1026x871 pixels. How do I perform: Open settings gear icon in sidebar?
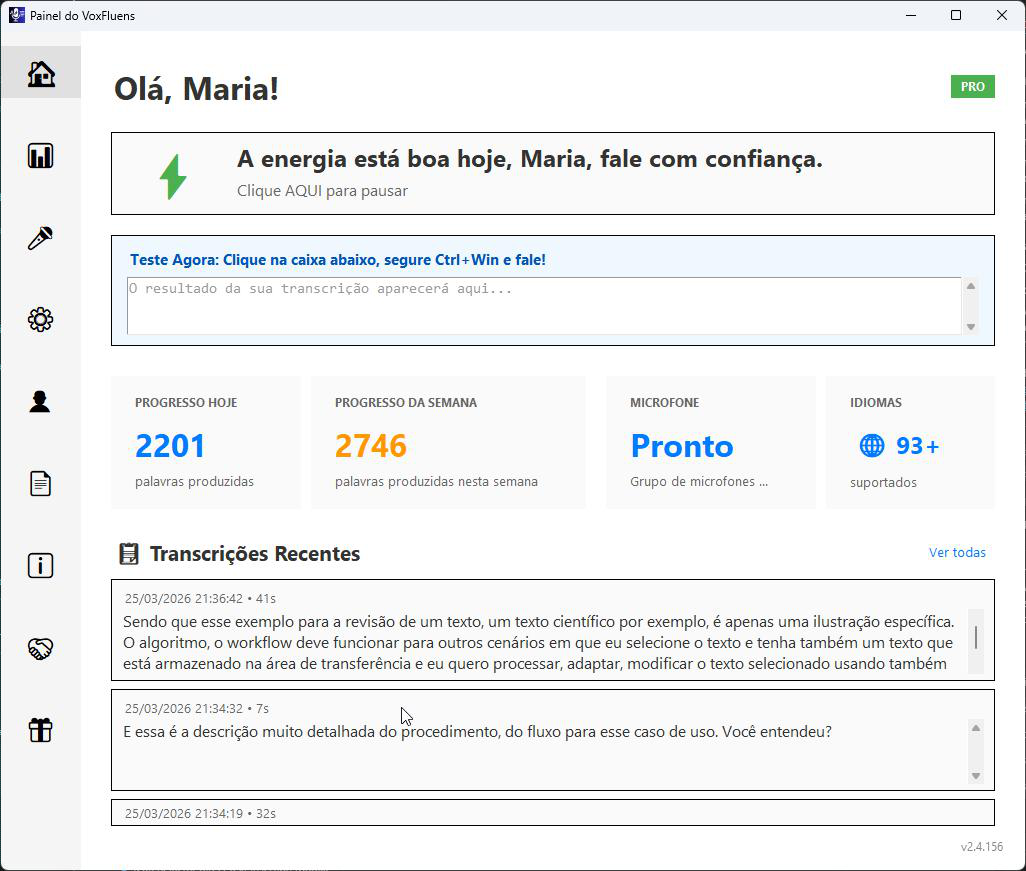coord(41,320)
